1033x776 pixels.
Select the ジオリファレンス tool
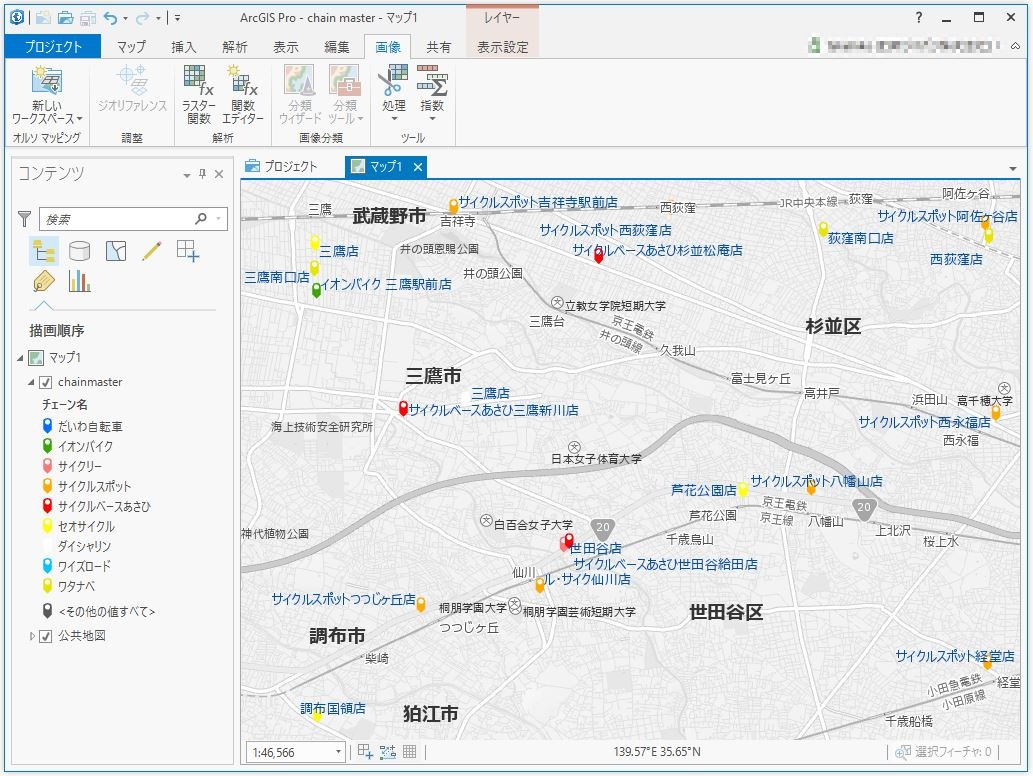coord(132,89)
